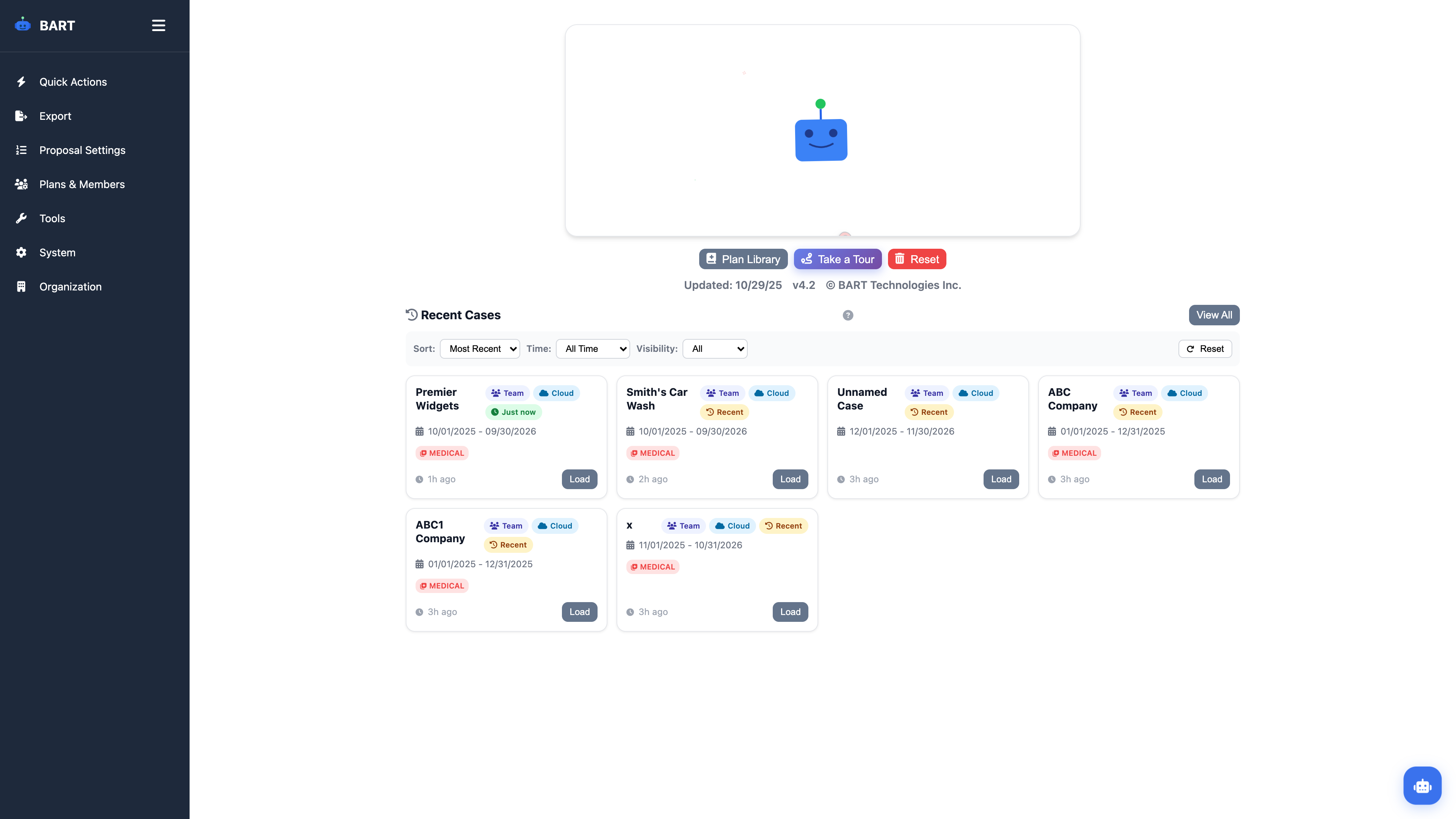
Task: Change the Sort dropdown from Most Recent
Action: tap(480, 349)
